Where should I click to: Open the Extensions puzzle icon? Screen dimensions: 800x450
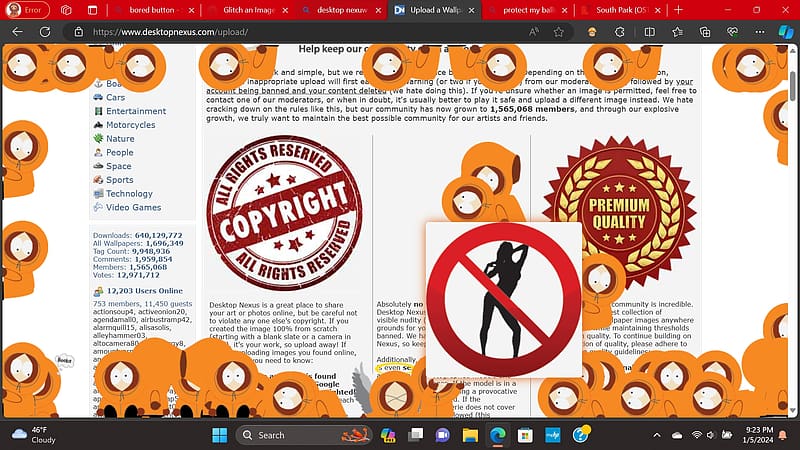point(619,32)
